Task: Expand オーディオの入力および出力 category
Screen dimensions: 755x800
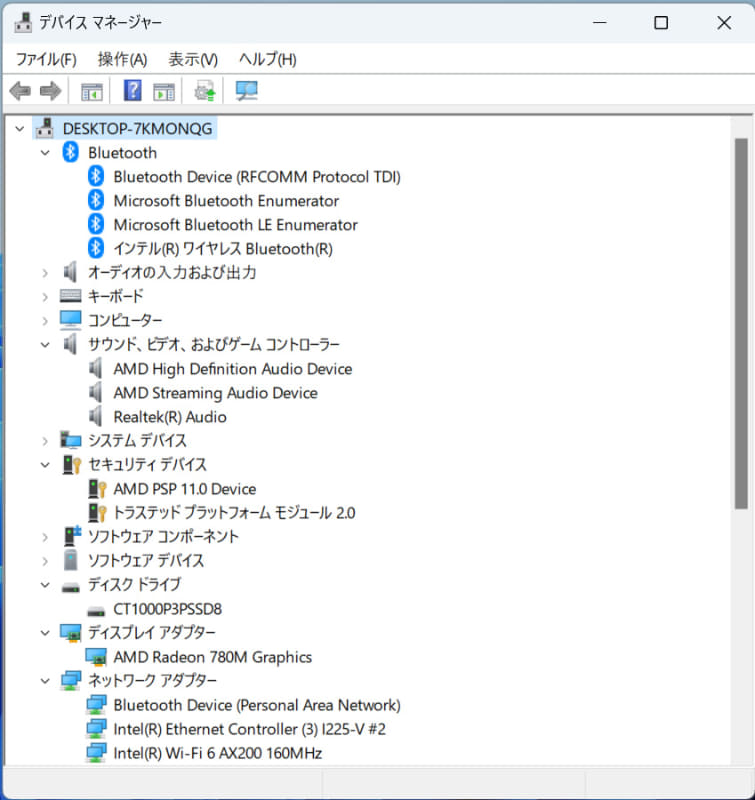Action: [45, 273]
